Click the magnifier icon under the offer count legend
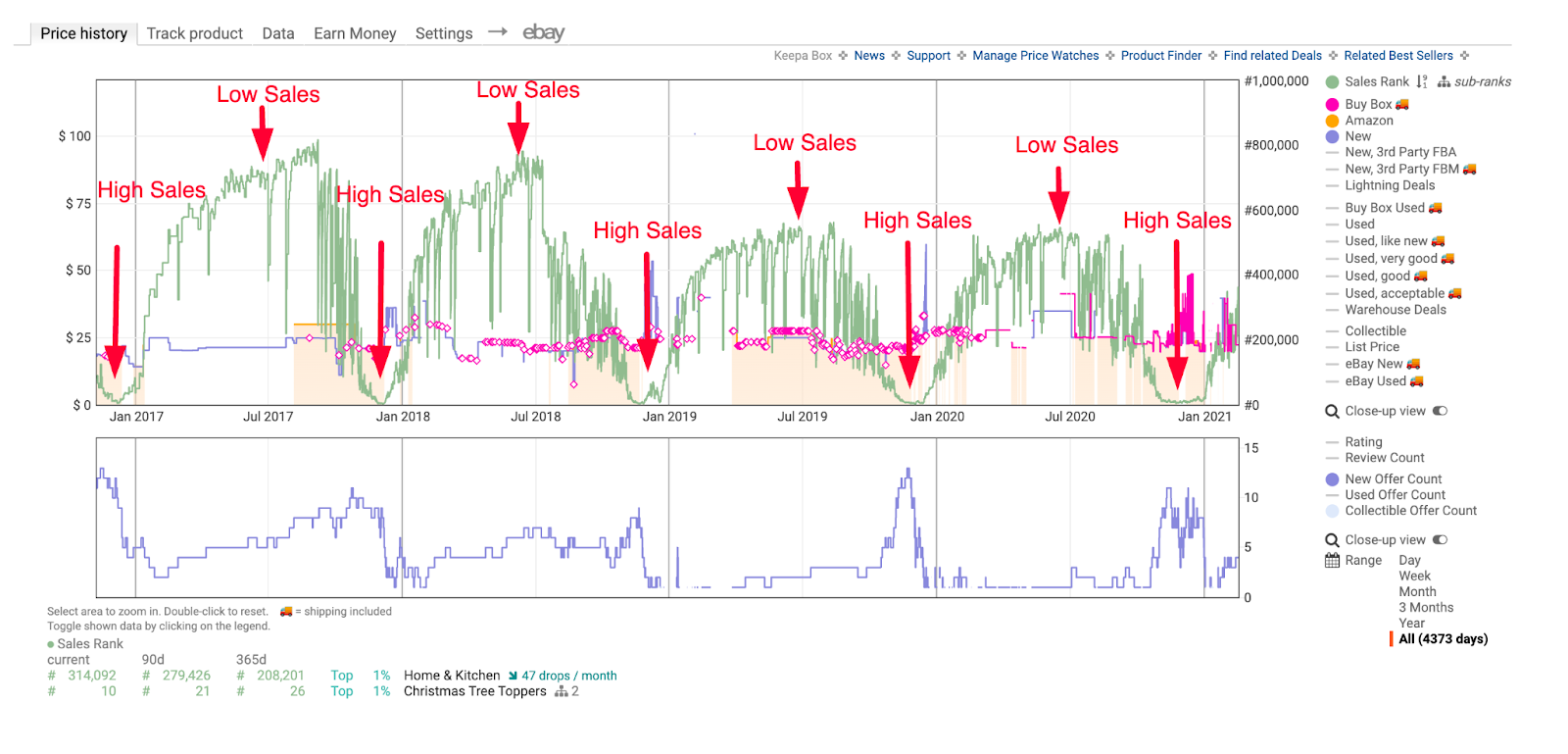1568x754 pixels. click(1332, 540)
